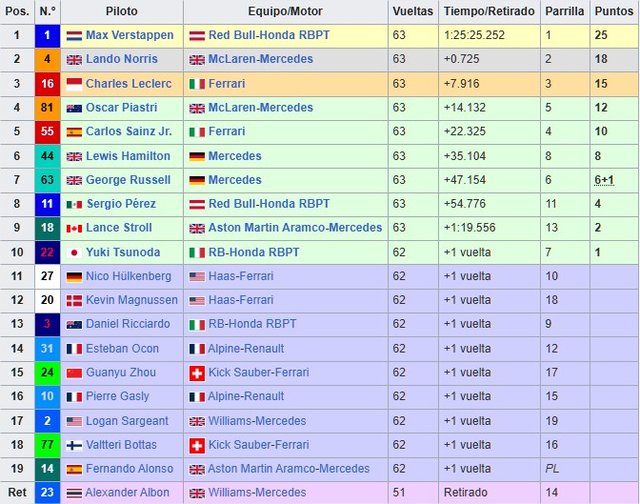Open the Max Verstappen driver link
Screen dimensions: 640x504
click(x=130, y=35)
